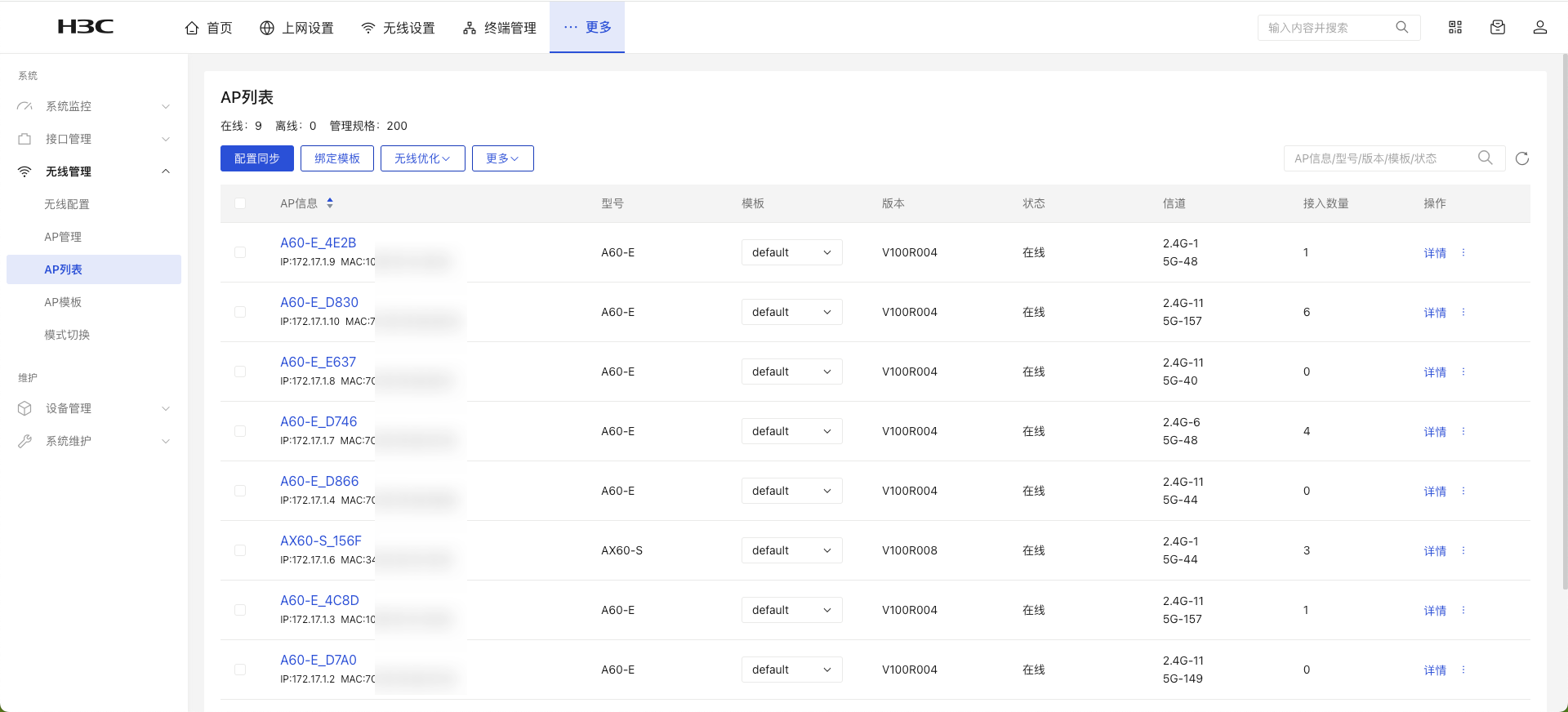
Task: Open template dropdown for A60-E_D830
Action: 791,312
